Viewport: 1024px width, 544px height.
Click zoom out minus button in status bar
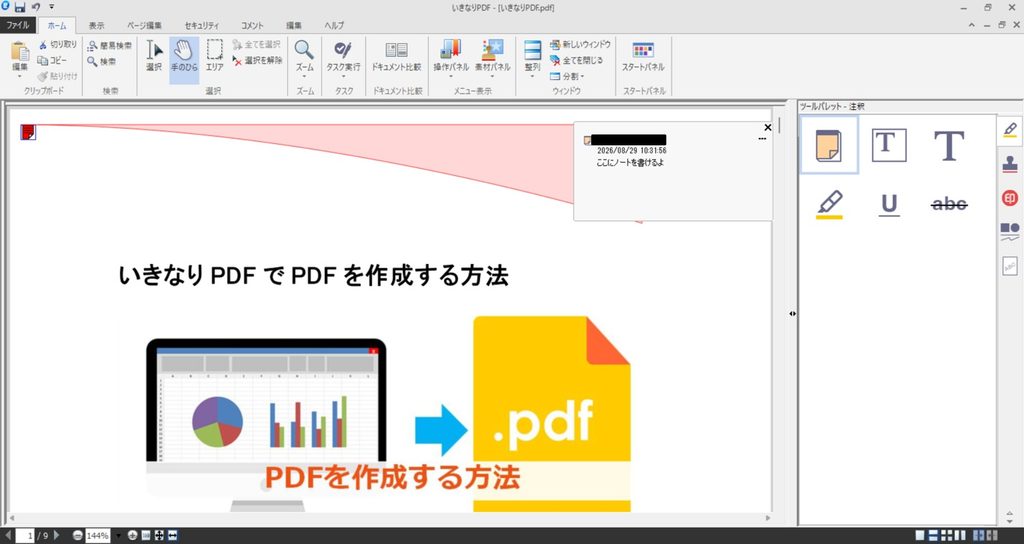pyautogui.click(x=78, y=536)
